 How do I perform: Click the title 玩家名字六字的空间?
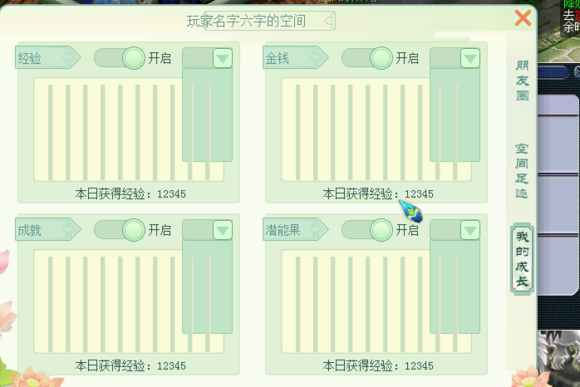pos(246,21)
